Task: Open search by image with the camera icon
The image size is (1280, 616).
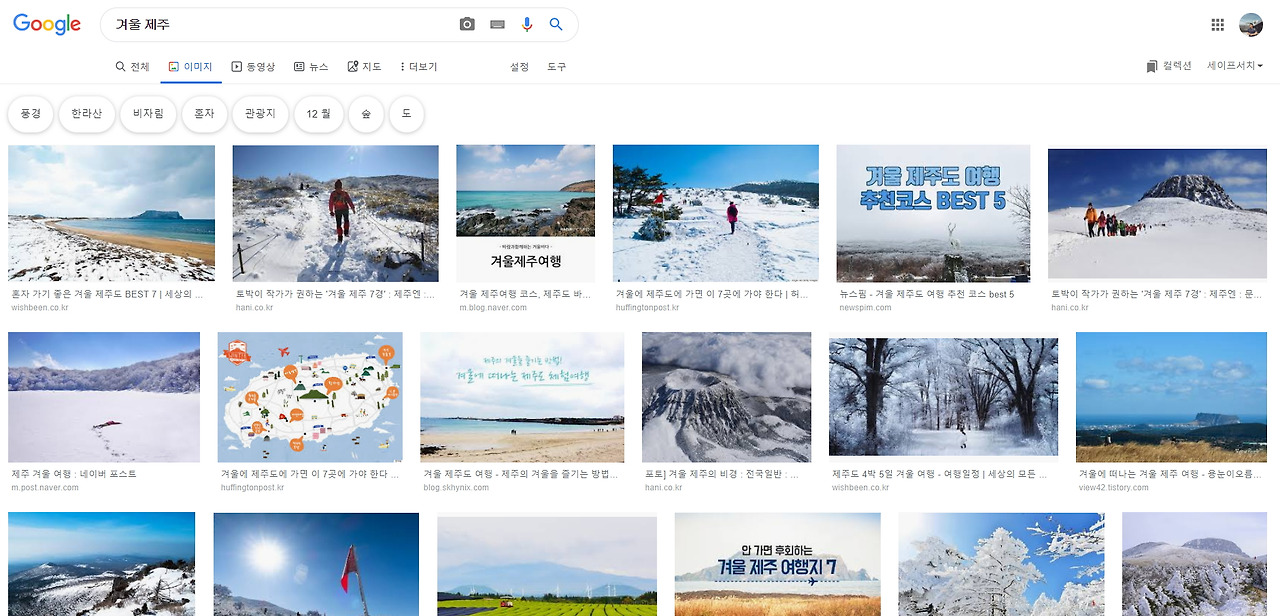Action: coord(466,24)
